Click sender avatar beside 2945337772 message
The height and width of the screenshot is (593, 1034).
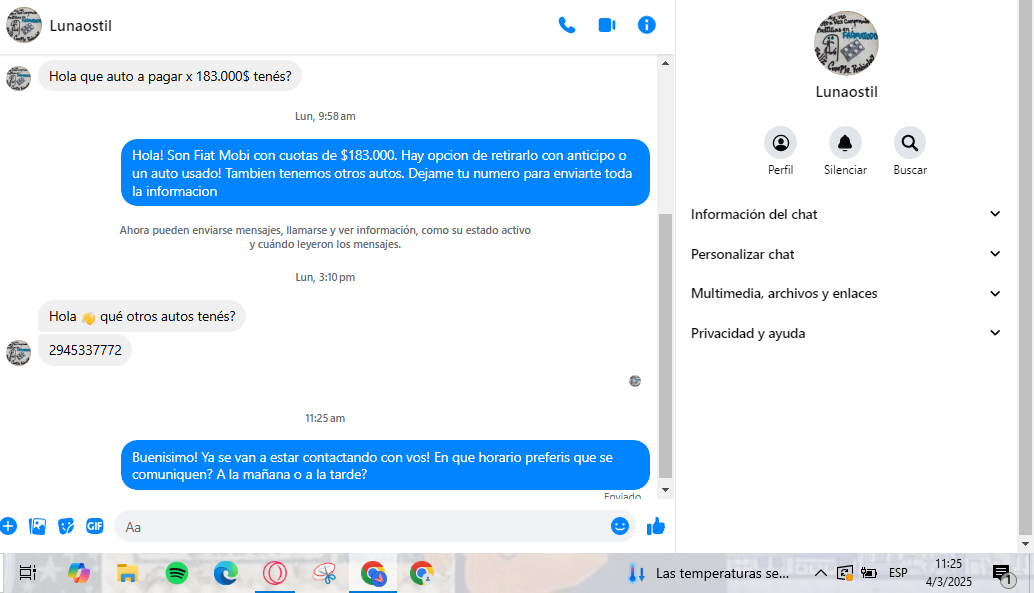click(18, 352)
